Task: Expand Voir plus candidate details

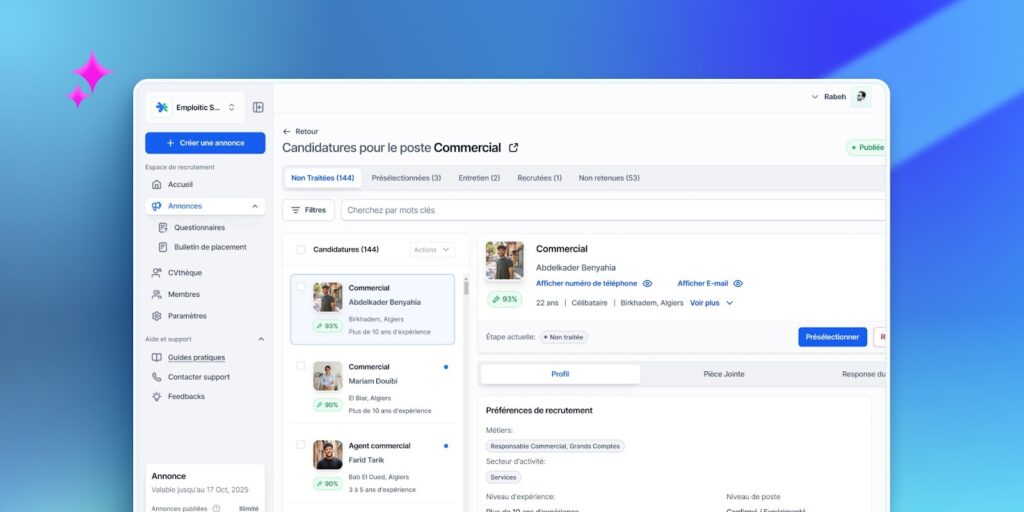Action: (x=711, y=303)
